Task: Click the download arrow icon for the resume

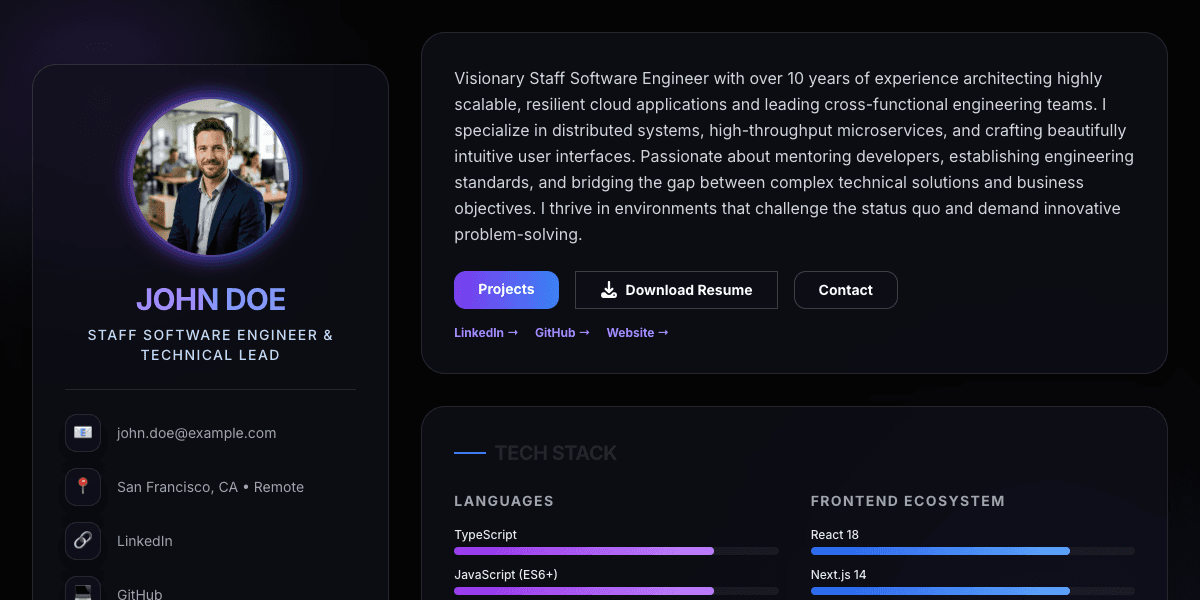Action: (609, 290)
